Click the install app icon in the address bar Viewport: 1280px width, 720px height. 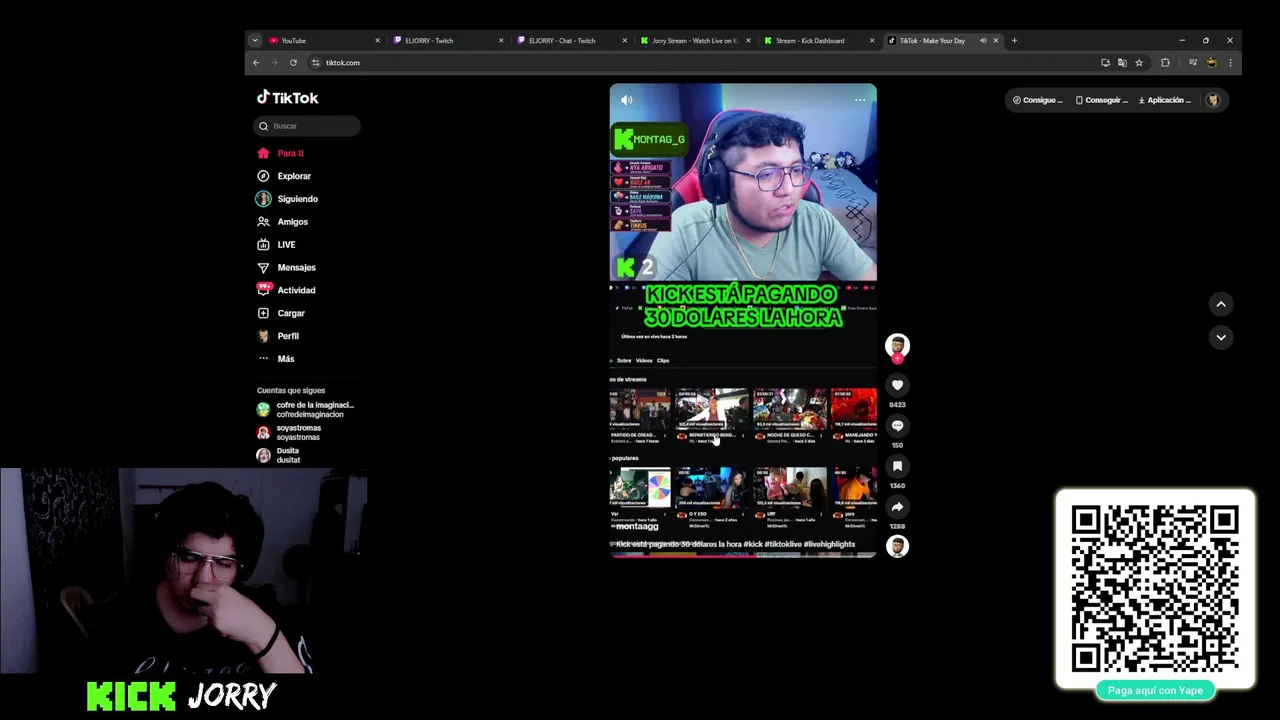1105,63
